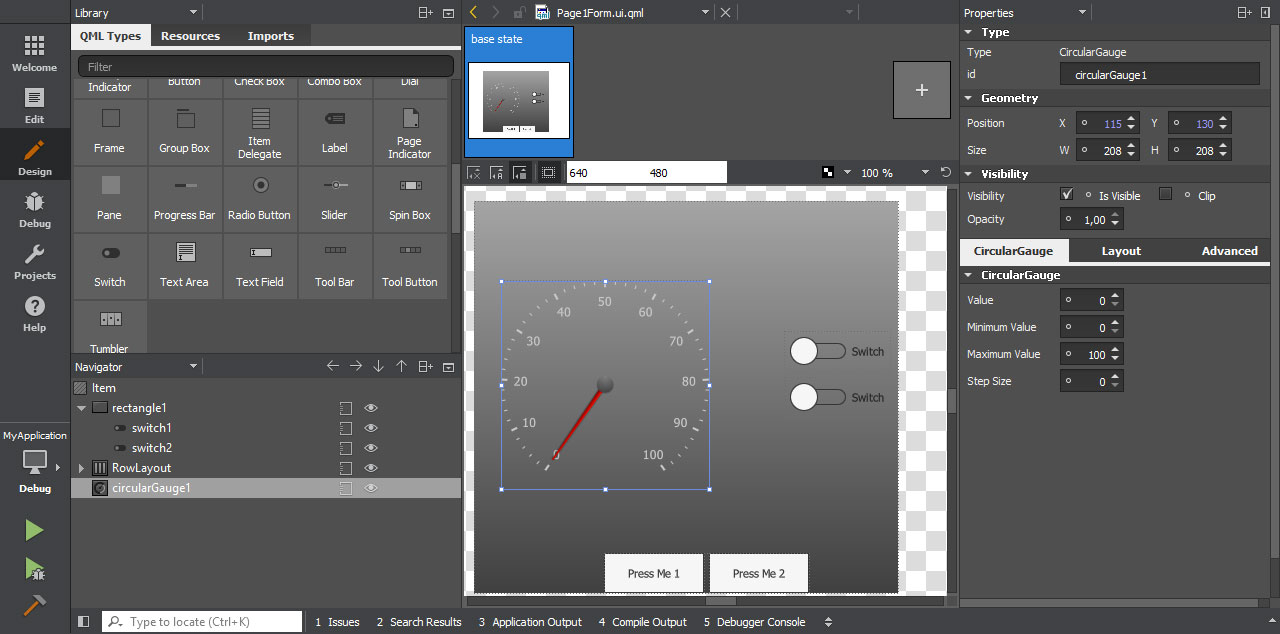Viewport: 1280px width, 634px height.
Task: Open the Advanced properties tab
Action: 1229,251
